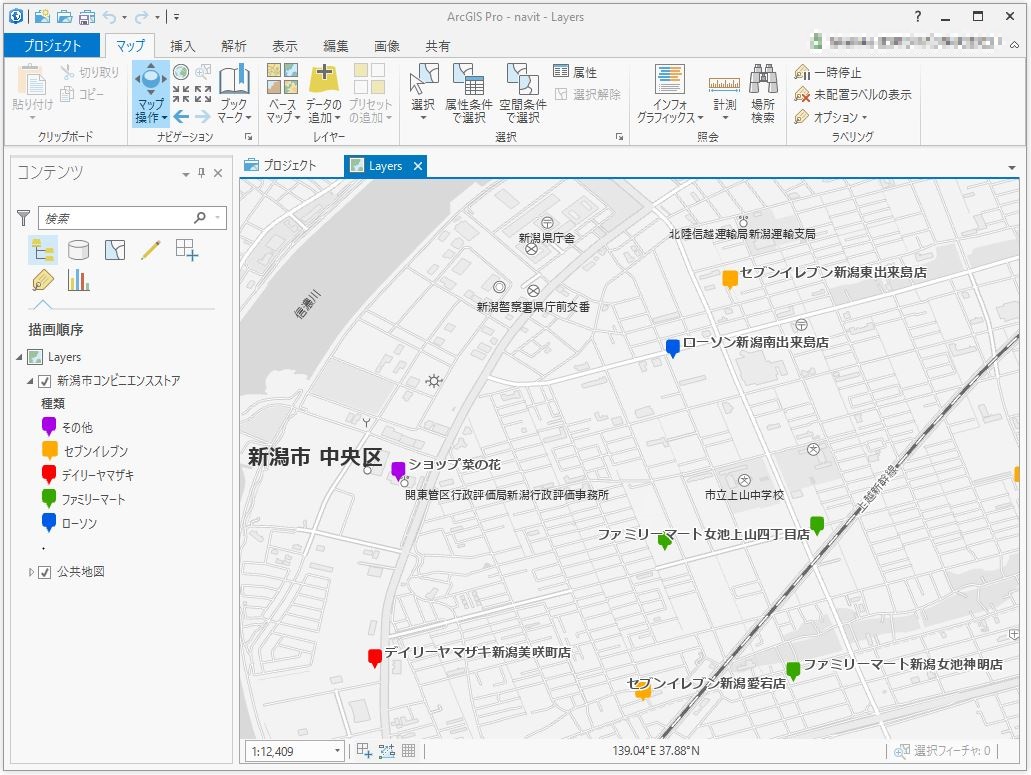Select the List By Selection icon

(114, 250)
